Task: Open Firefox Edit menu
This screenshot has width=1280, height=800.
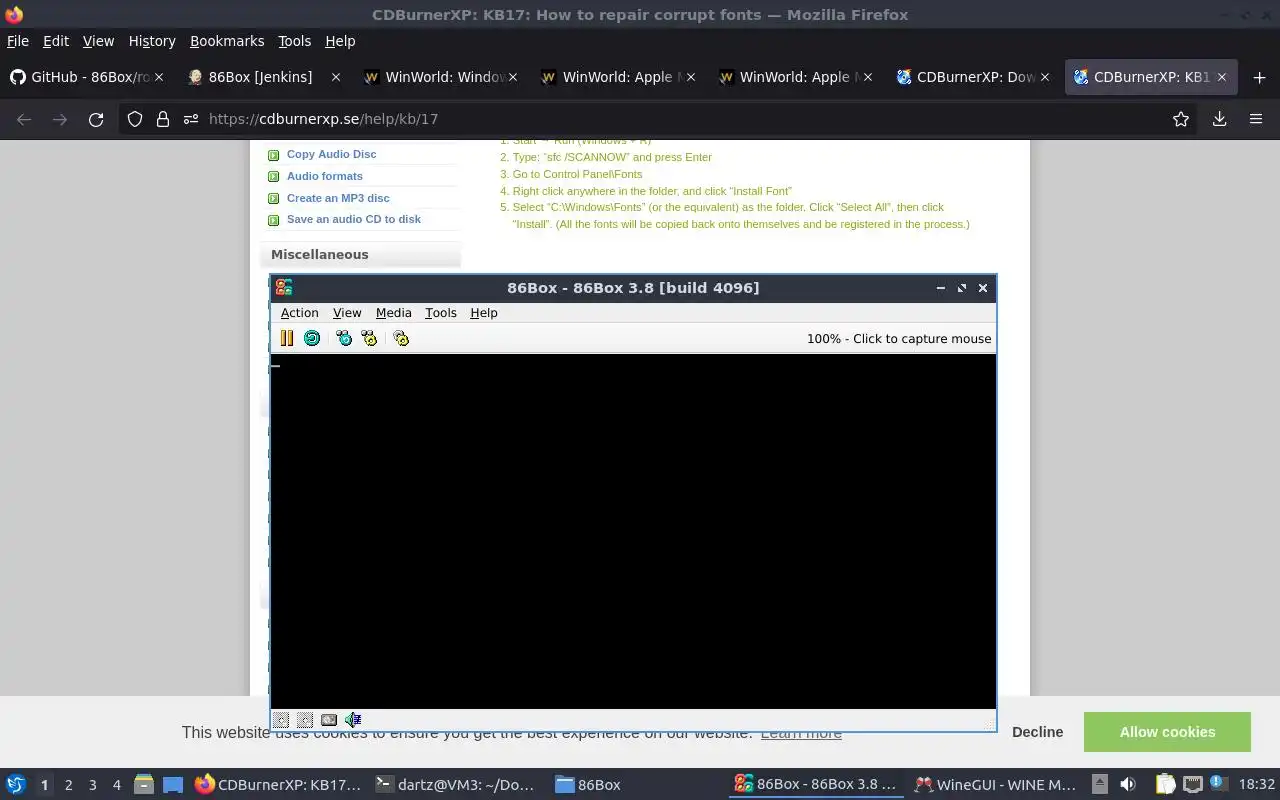Action: [56, 41]
